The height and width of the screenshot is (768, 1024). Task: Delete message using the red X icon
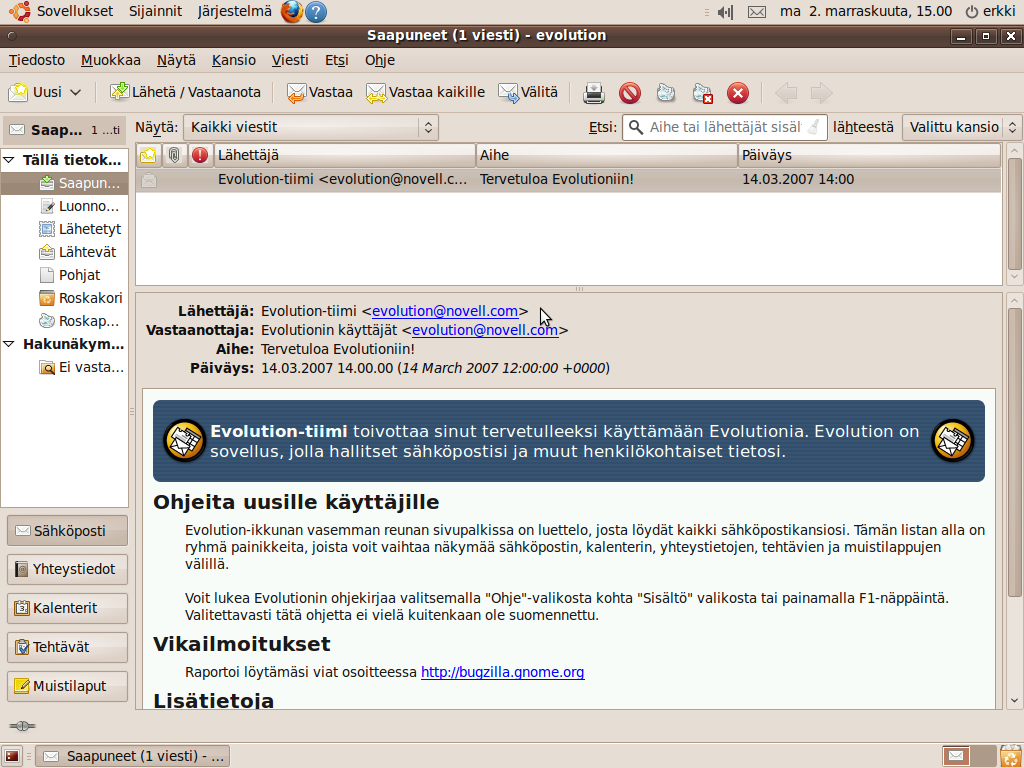click(x=738, y=93)
